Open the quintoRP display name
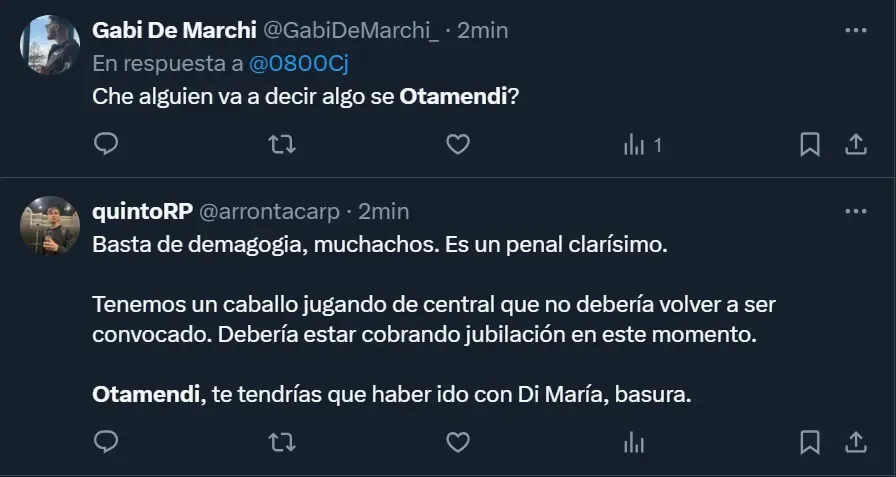 142,211
